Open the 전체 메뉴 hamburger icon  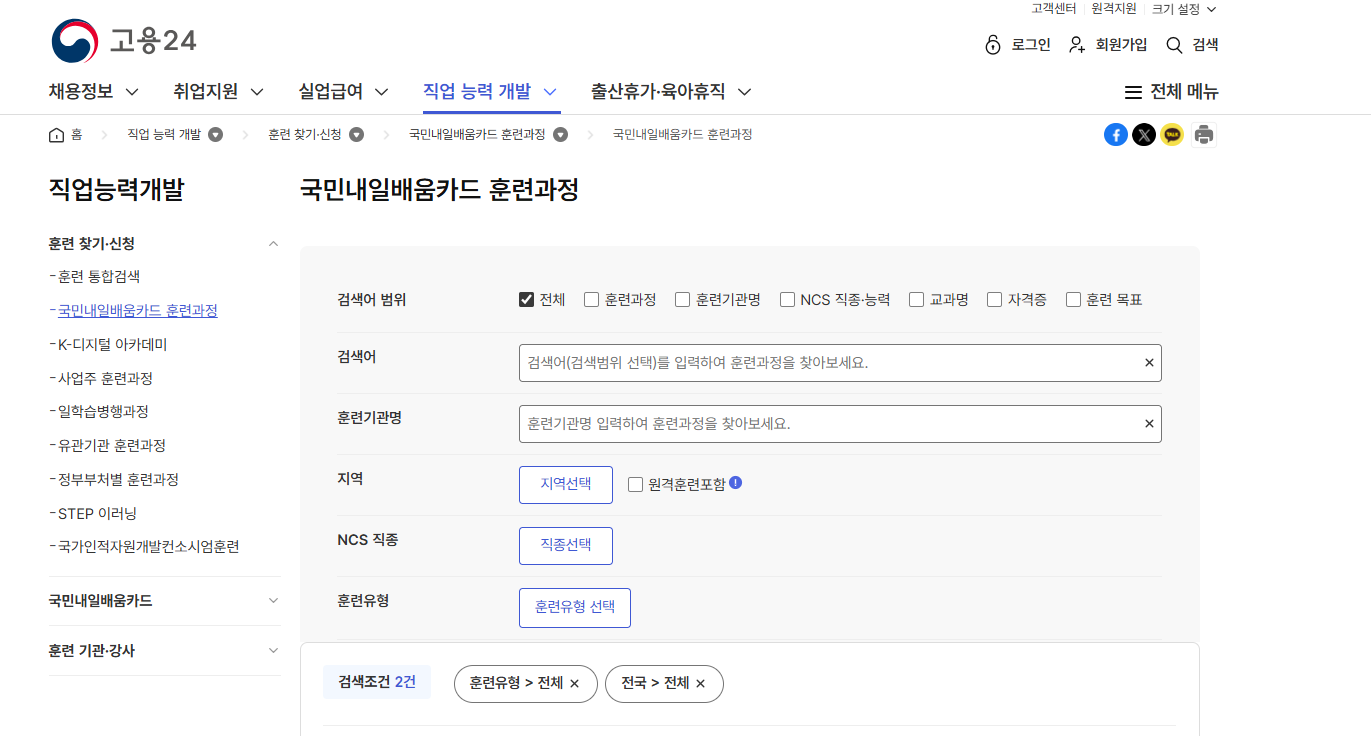coord(1133,92)
